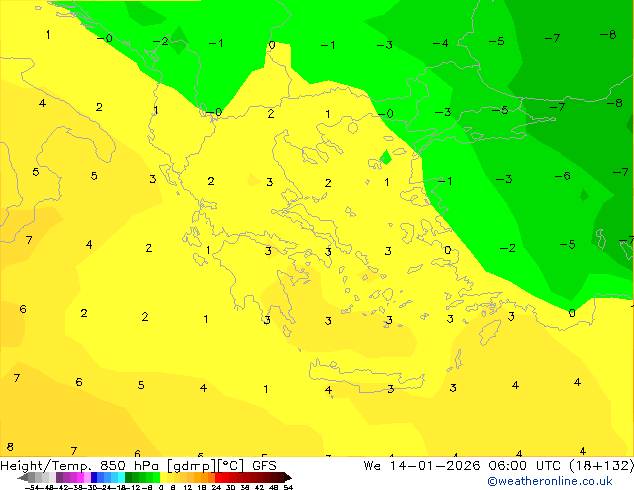This screenshot has height=490, width=634.
Task: Click the gray left arrow end of legend
Action: (23, 477)
